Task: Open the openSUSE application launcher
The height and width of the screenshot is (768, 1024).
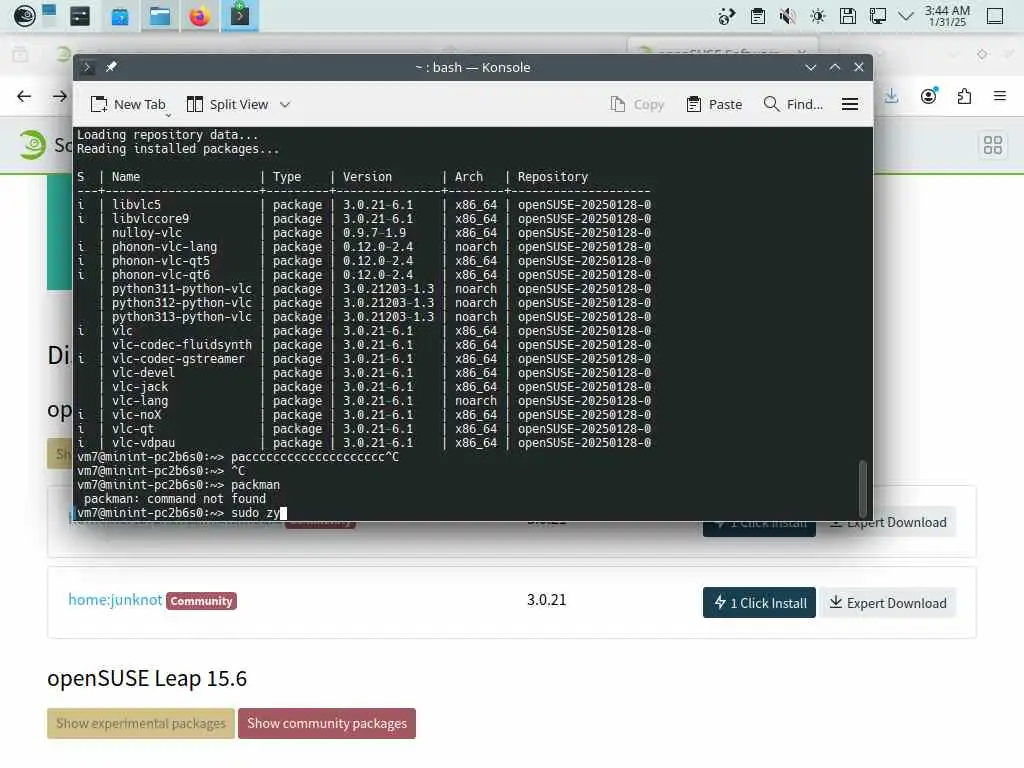Action: (x=24, y=16)
